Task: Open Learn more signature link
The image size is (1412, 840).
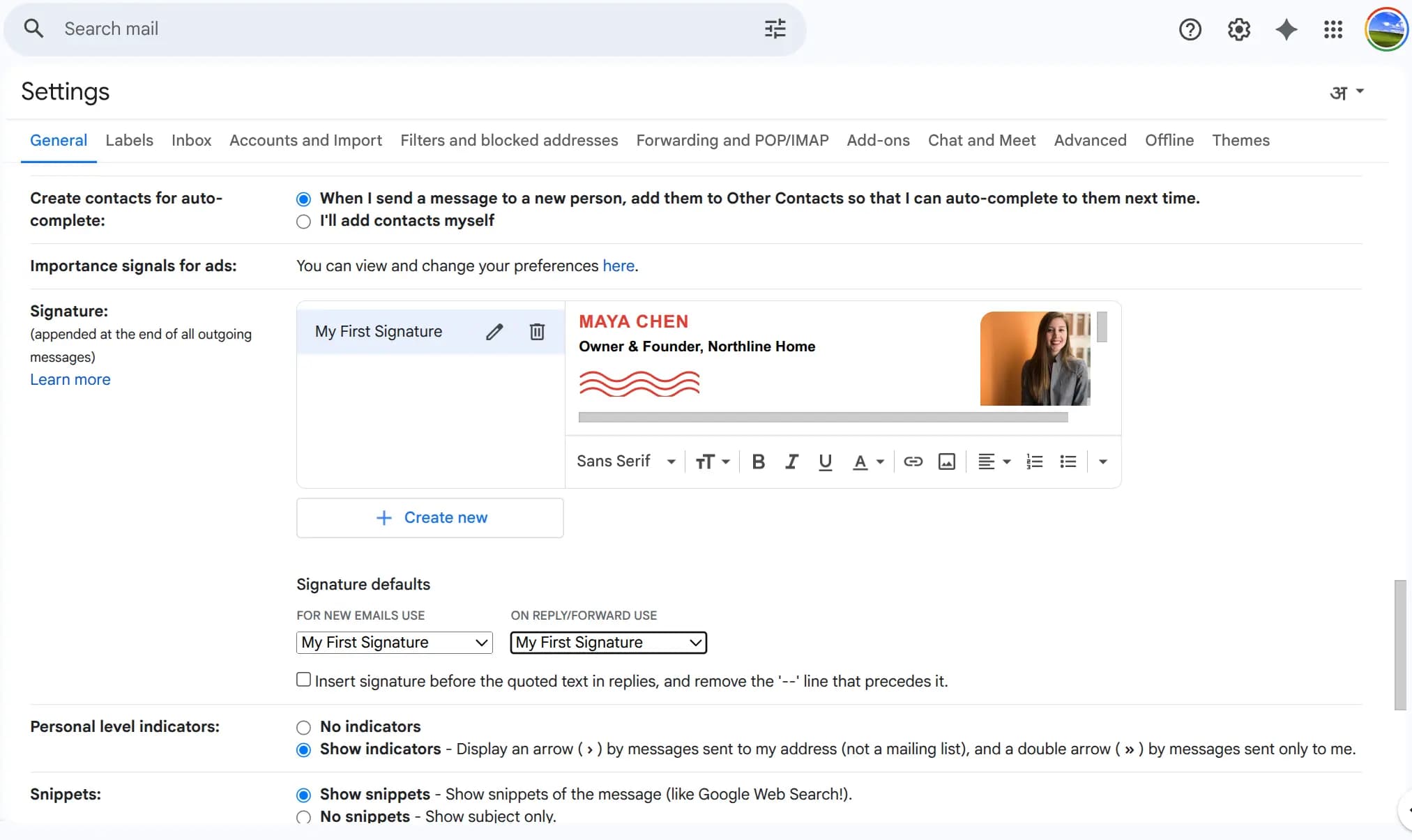Action: point(70,380)
